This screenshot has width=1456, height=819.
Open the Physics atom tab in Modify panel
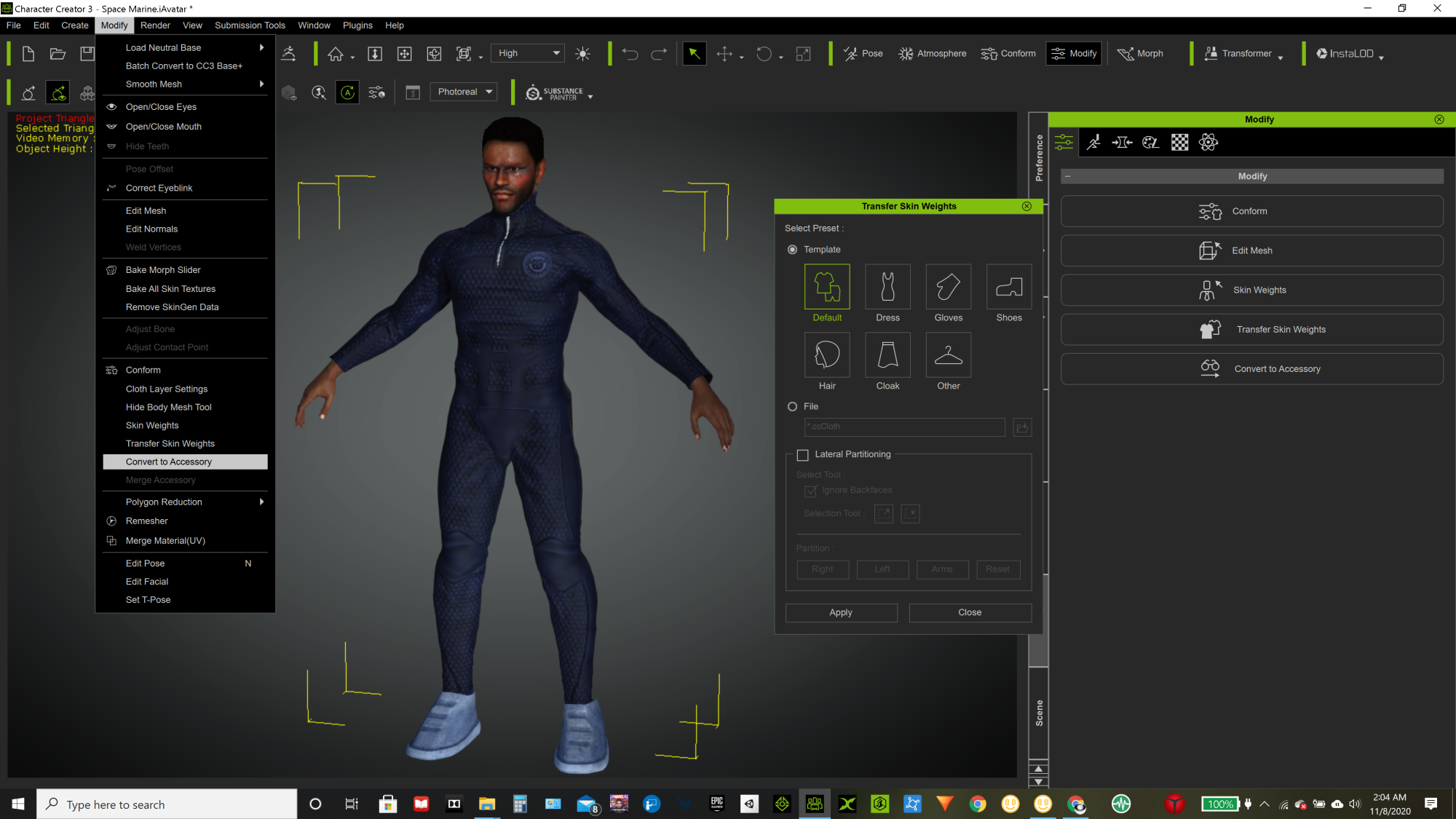1208,143
